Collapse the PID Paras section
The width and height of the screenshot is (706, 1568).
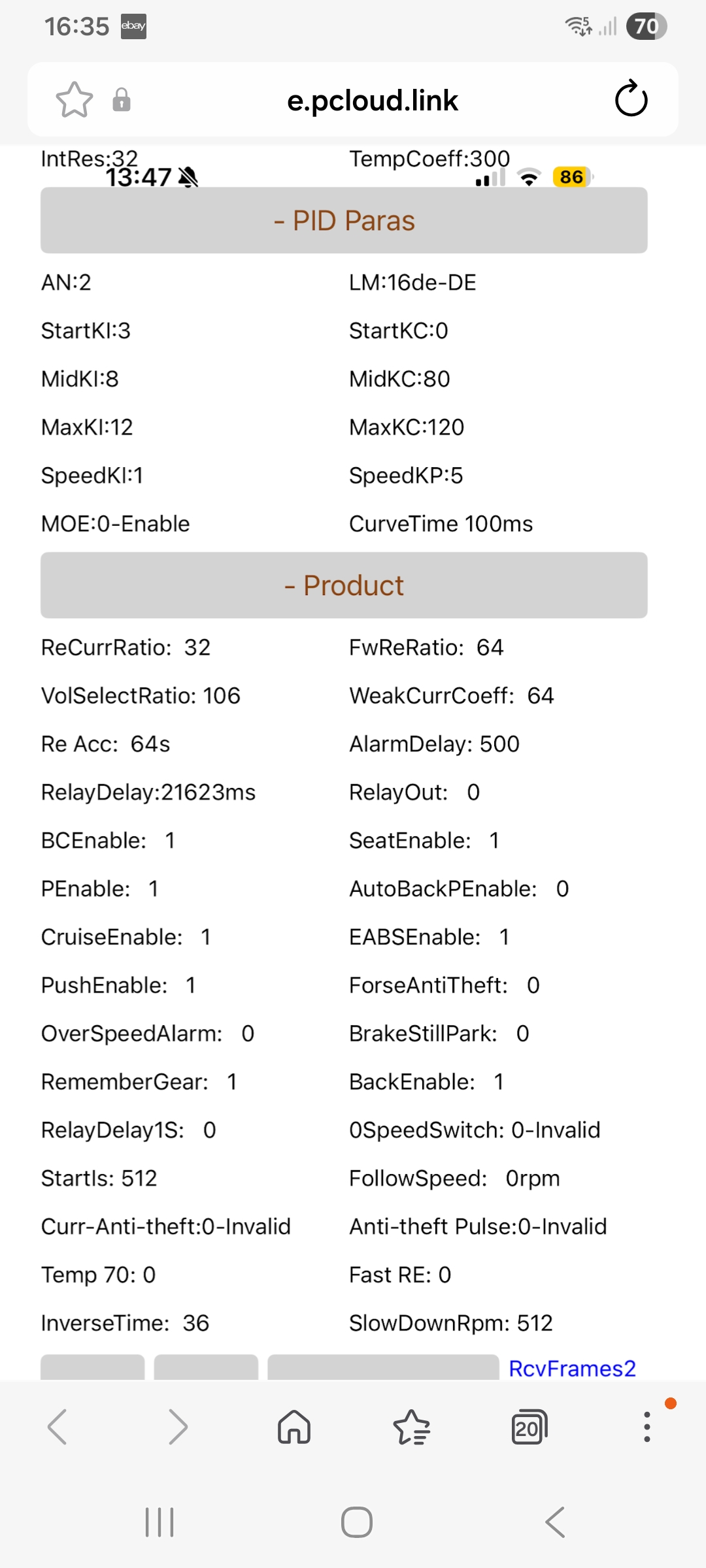point(344,220)
